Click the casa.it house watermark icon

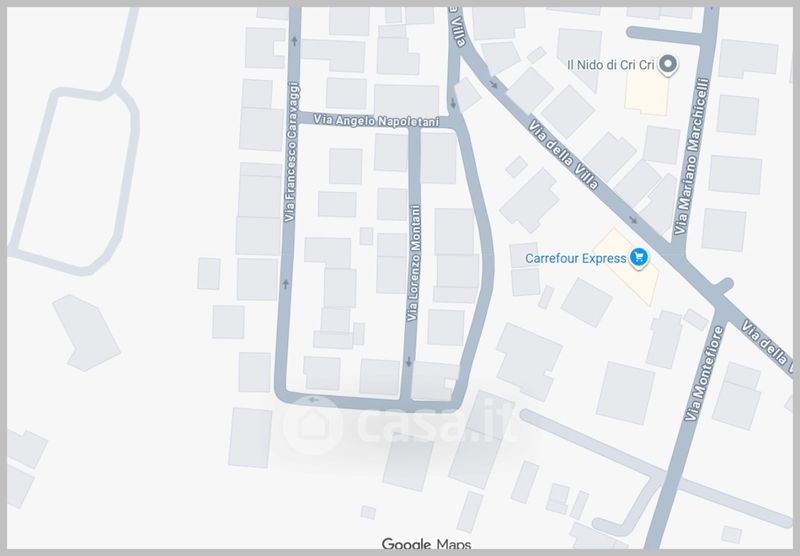[x=313, y=425]
